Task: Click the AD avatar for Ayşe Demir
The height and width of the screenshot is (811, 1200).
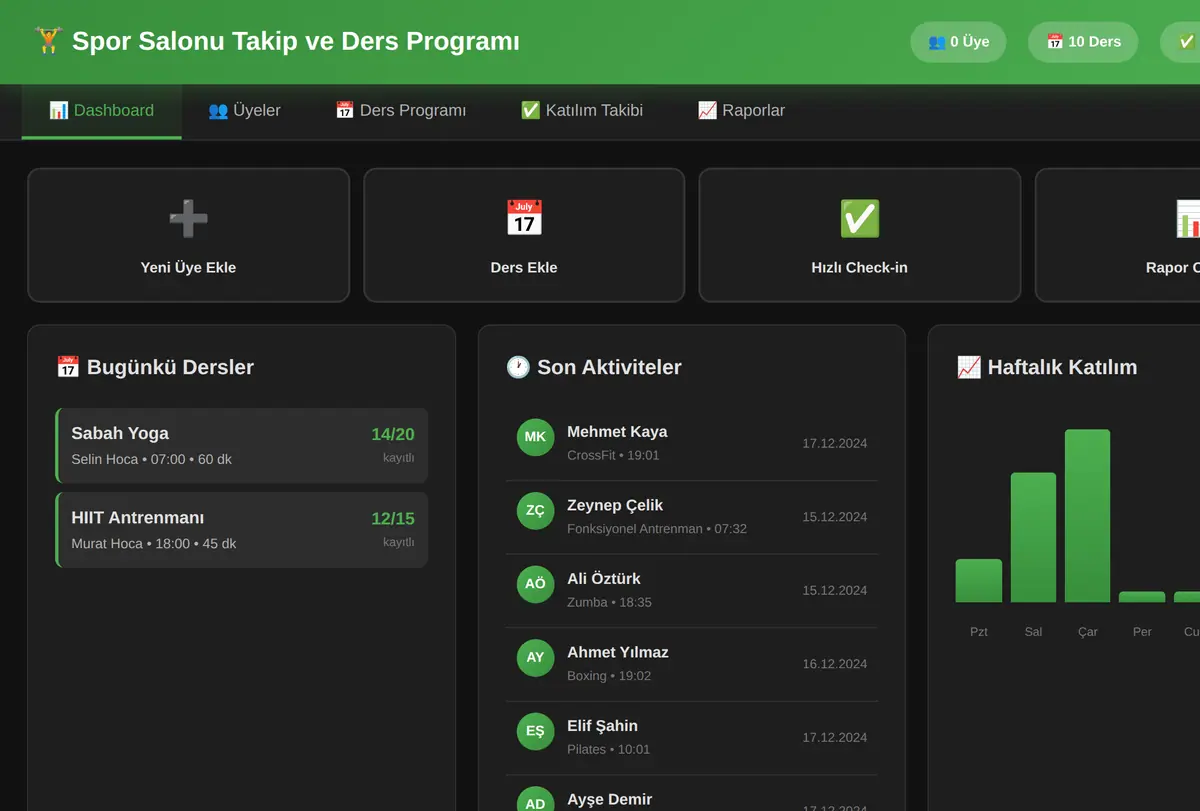Action: tap(535, 800)
